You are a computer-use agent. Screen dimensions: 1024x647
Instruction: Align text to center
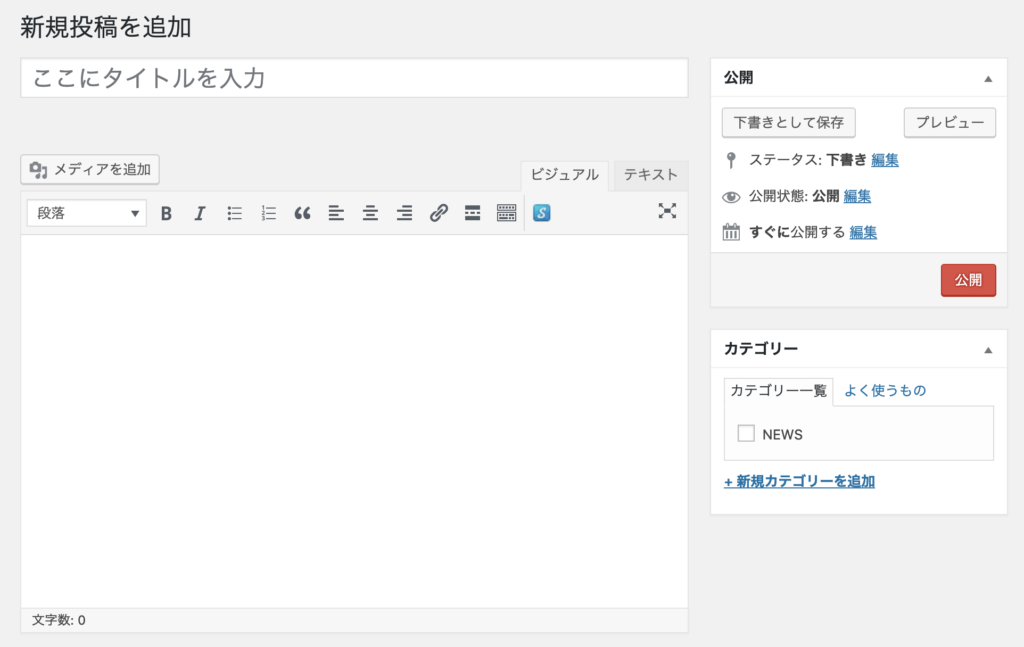click(370, 213)
